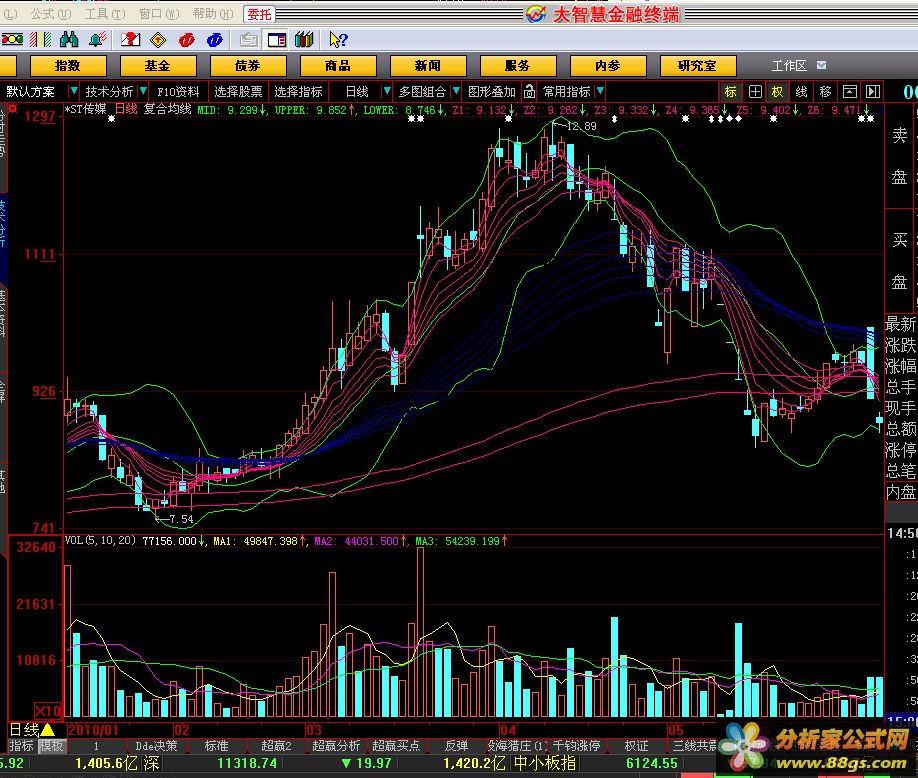Click the 选择指标 button

(299, 91)
